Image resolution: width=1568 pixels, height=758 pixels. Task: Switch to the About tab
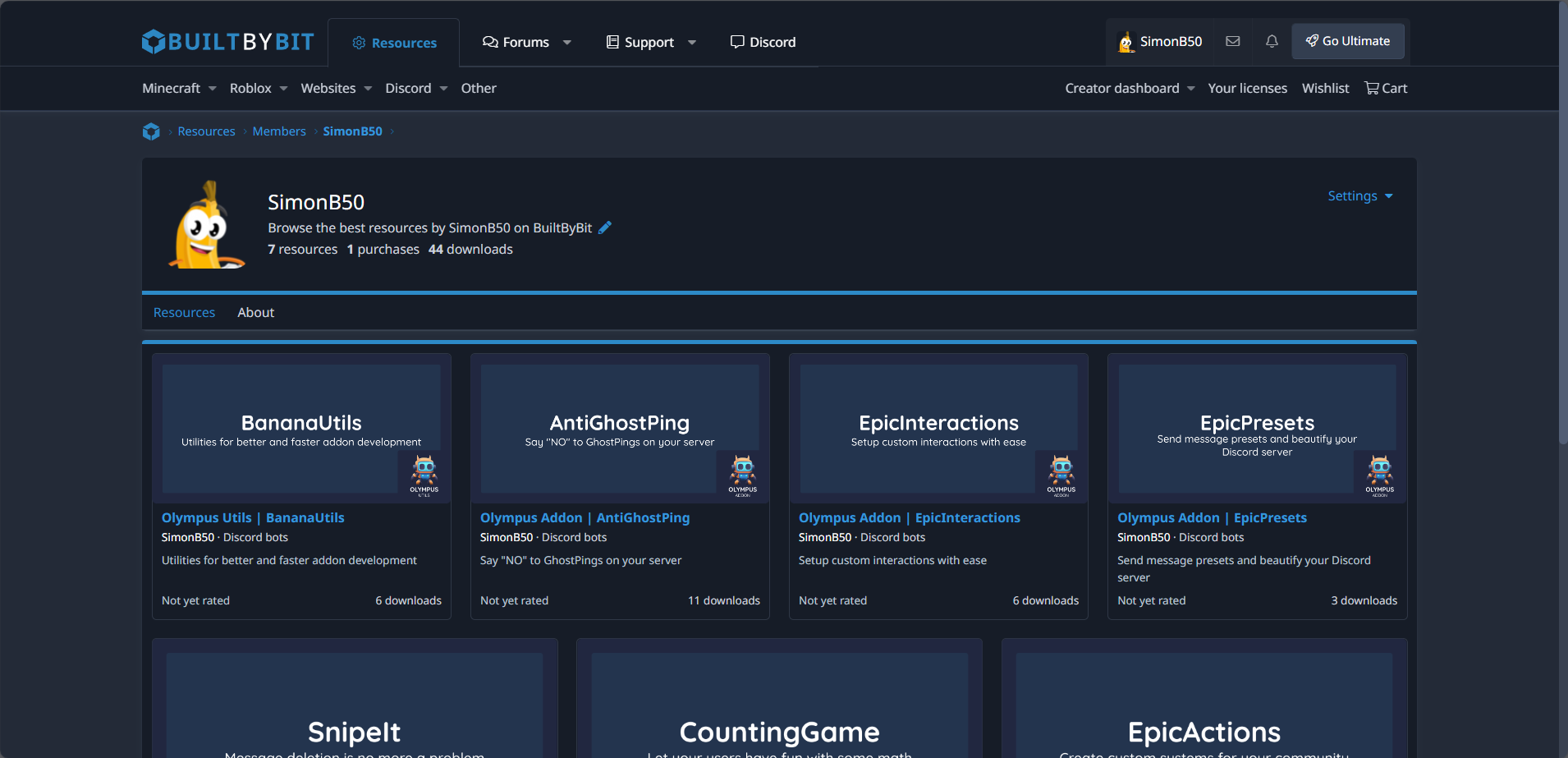tap(255, 312)
